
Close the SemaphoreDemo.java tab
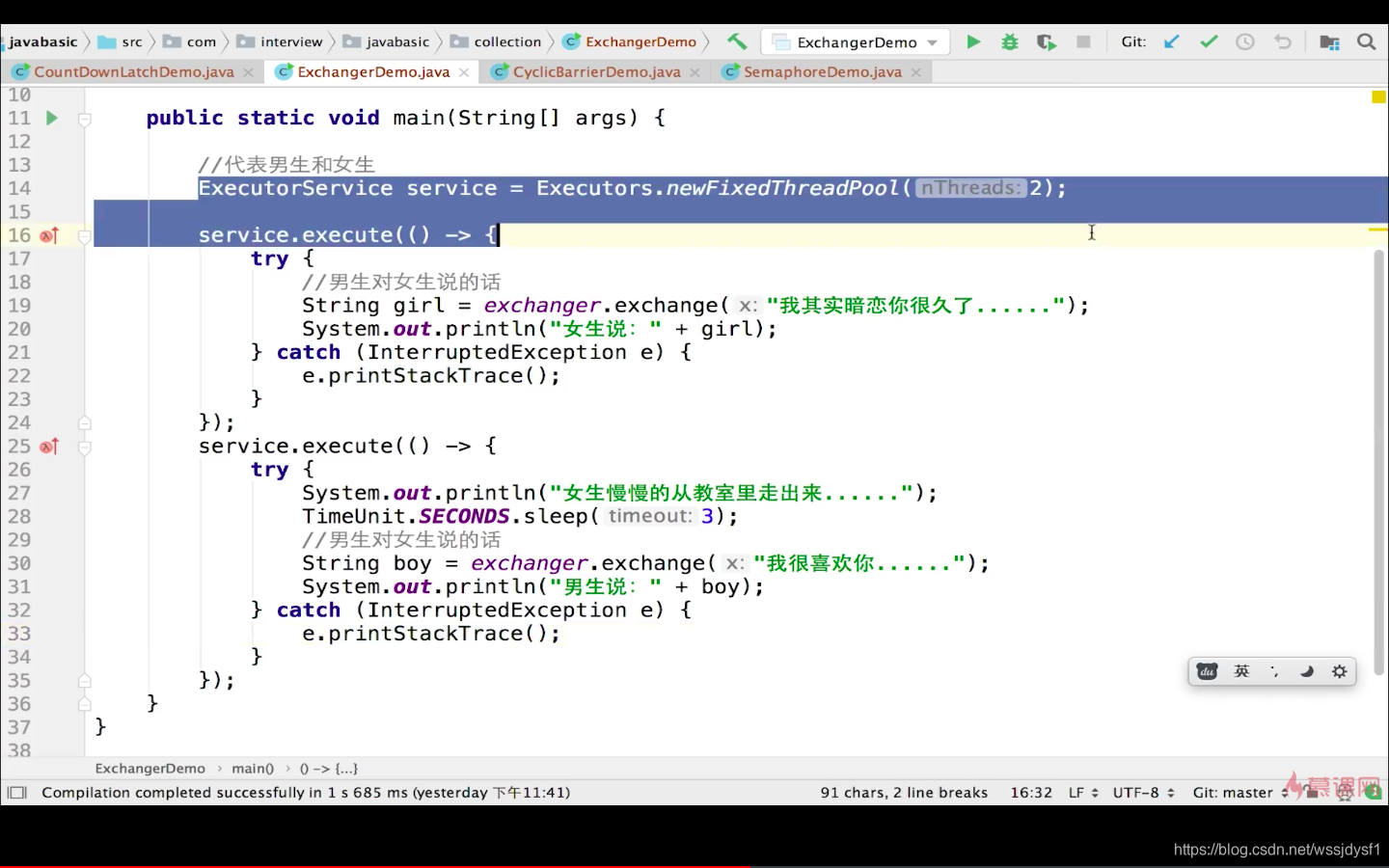[916, 72]
